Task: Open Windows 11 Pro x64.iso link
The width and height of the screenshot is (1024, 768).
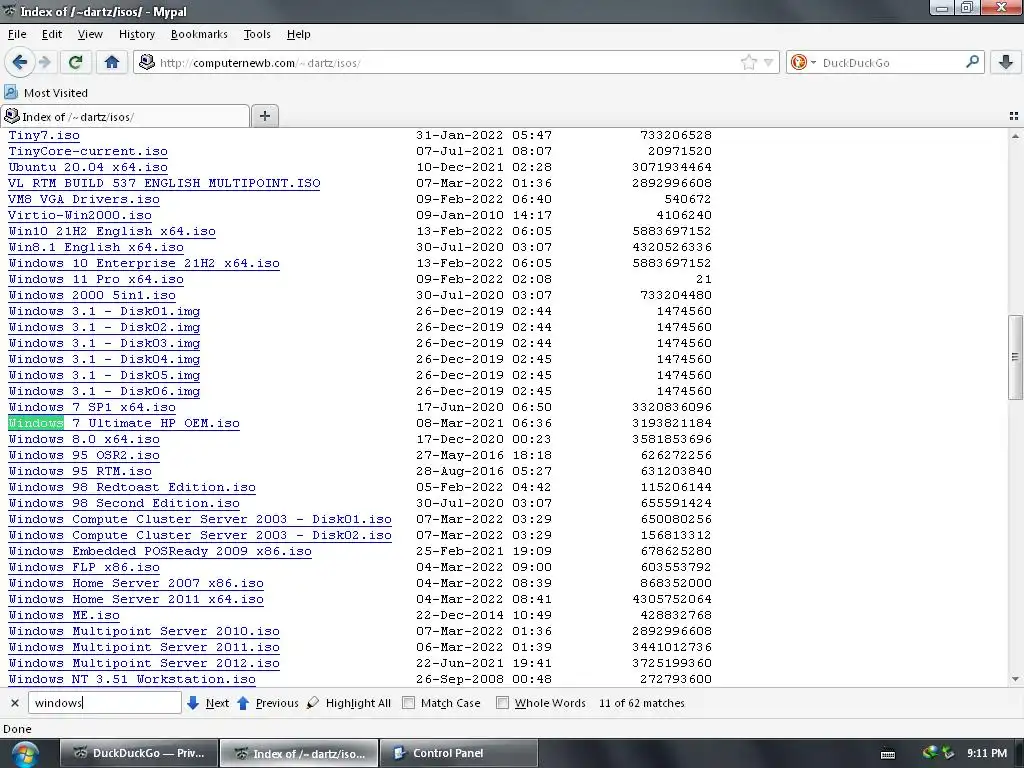Action: click(96, 279)
